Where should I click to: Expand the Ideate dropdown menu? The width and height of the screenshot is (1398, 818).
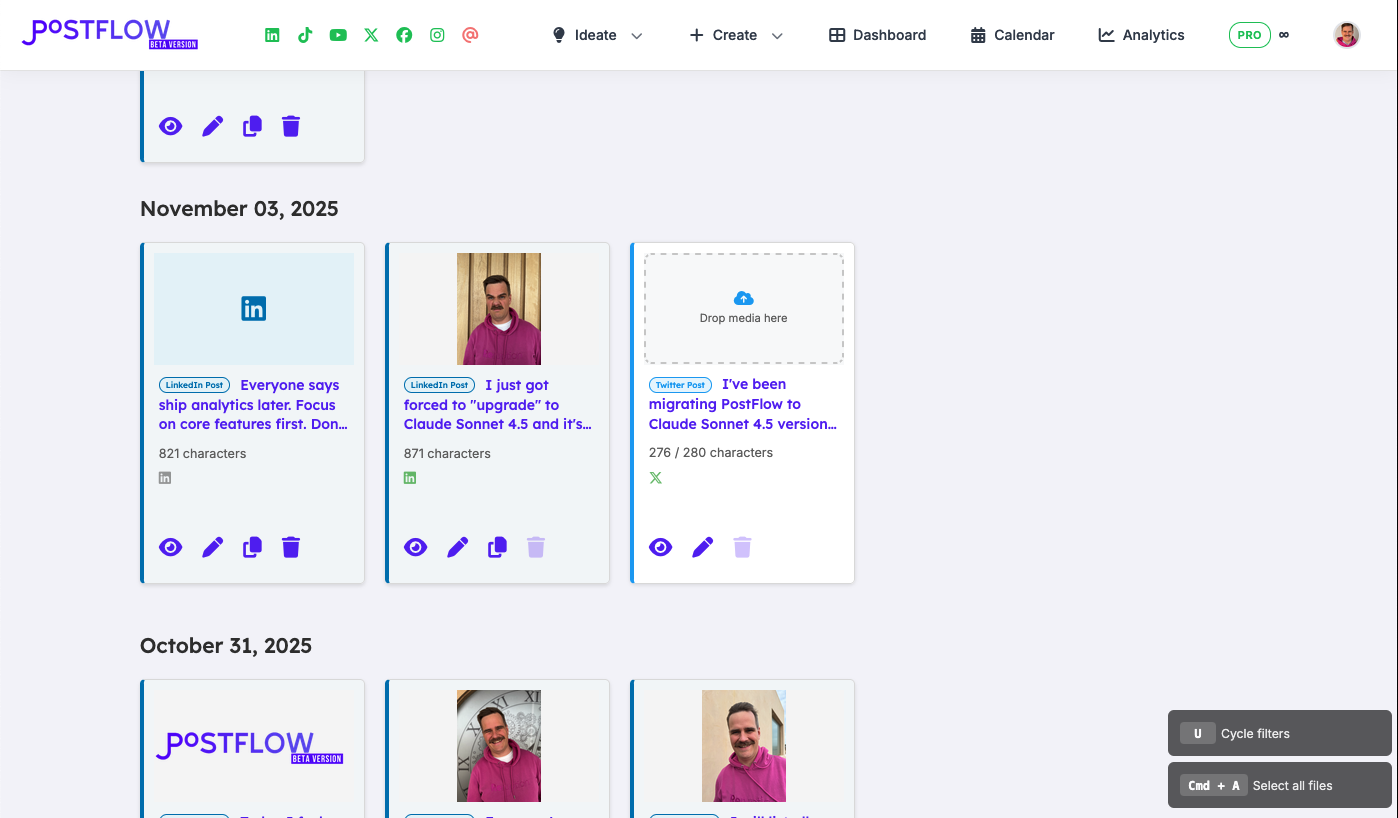click(596, 34)
